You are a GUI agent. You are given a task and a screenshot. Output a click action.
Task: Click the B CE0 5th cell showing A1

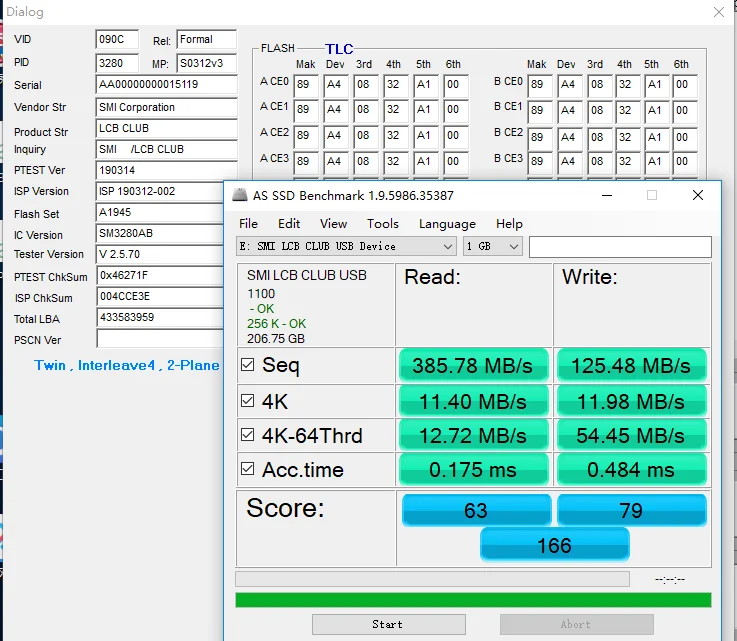click(657, 85)
